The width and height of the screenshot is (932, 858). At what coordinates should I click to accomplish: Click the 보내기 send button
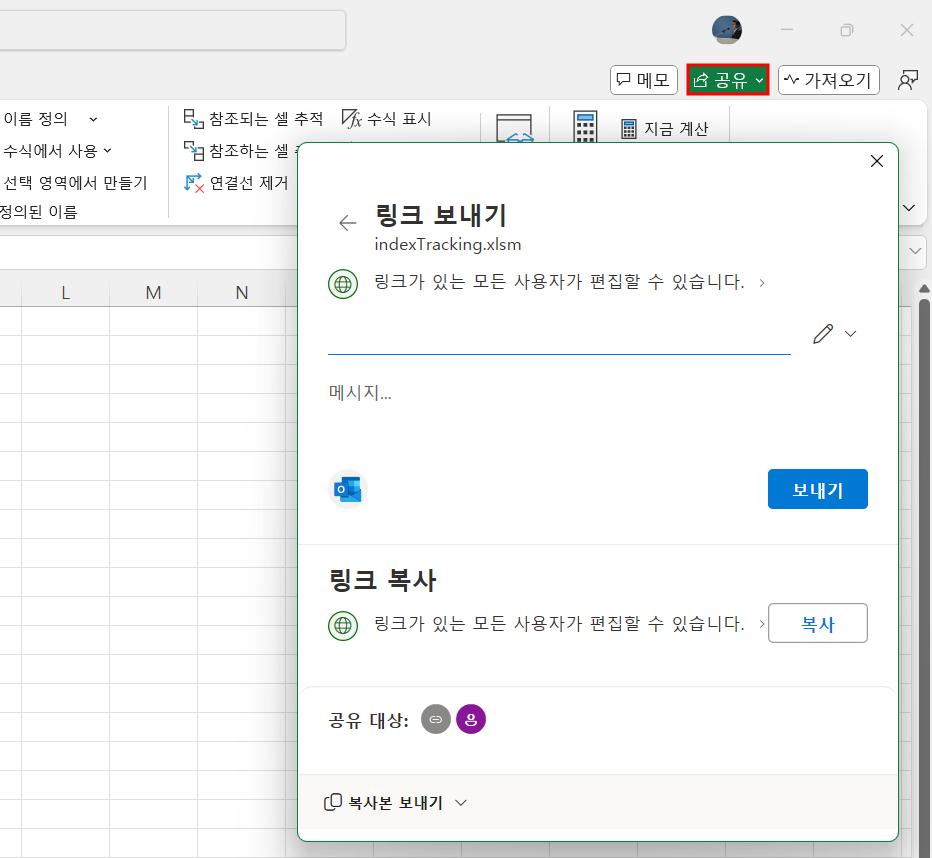point(817,489)
